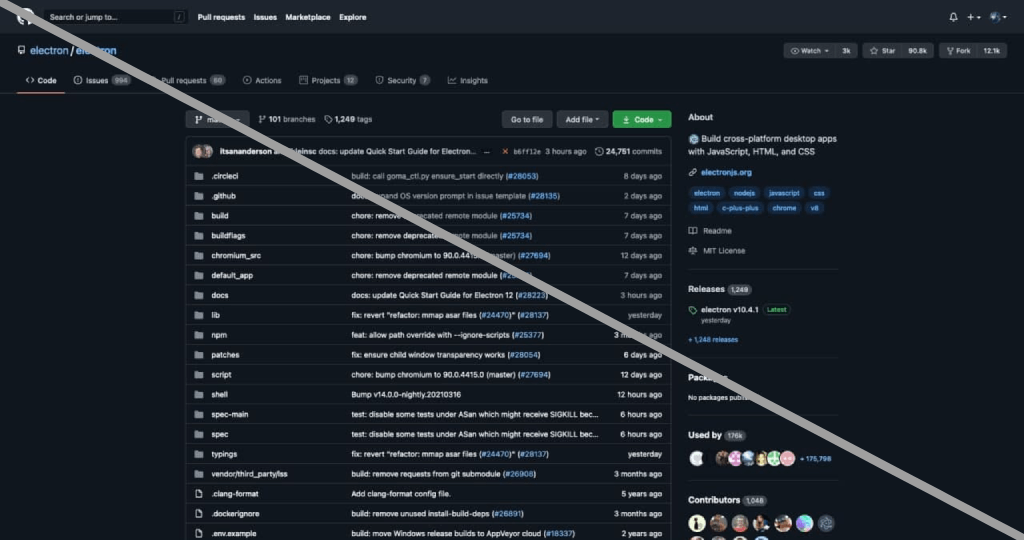Open the .clang-format file

tap(234, 494)
